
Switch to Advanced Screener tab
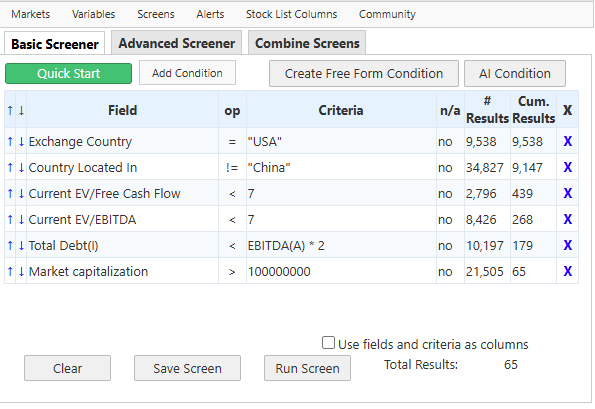coord(176,43)
